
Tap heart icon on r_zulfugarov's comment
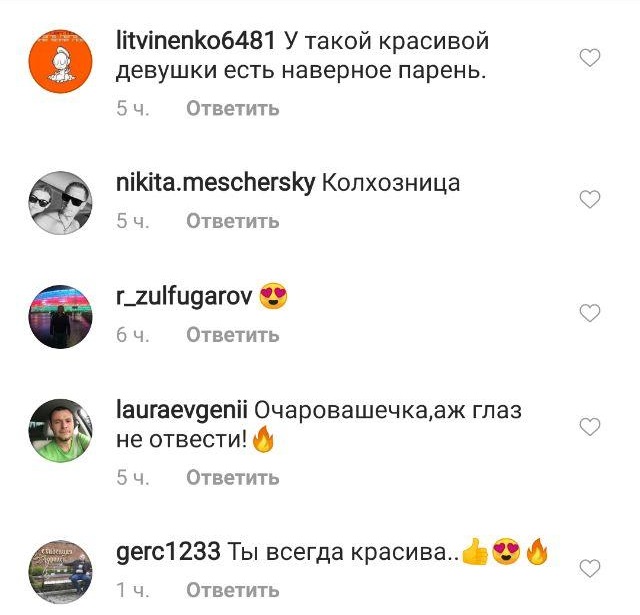point(590,313)
